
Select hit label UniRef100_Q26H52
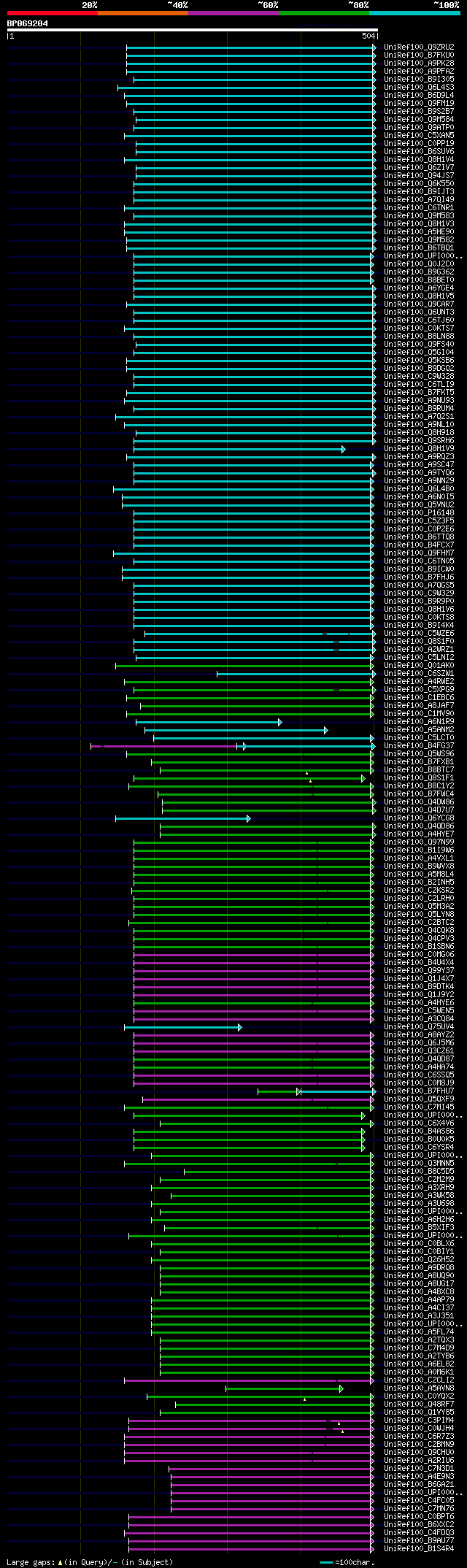(x=419, y=1259)
